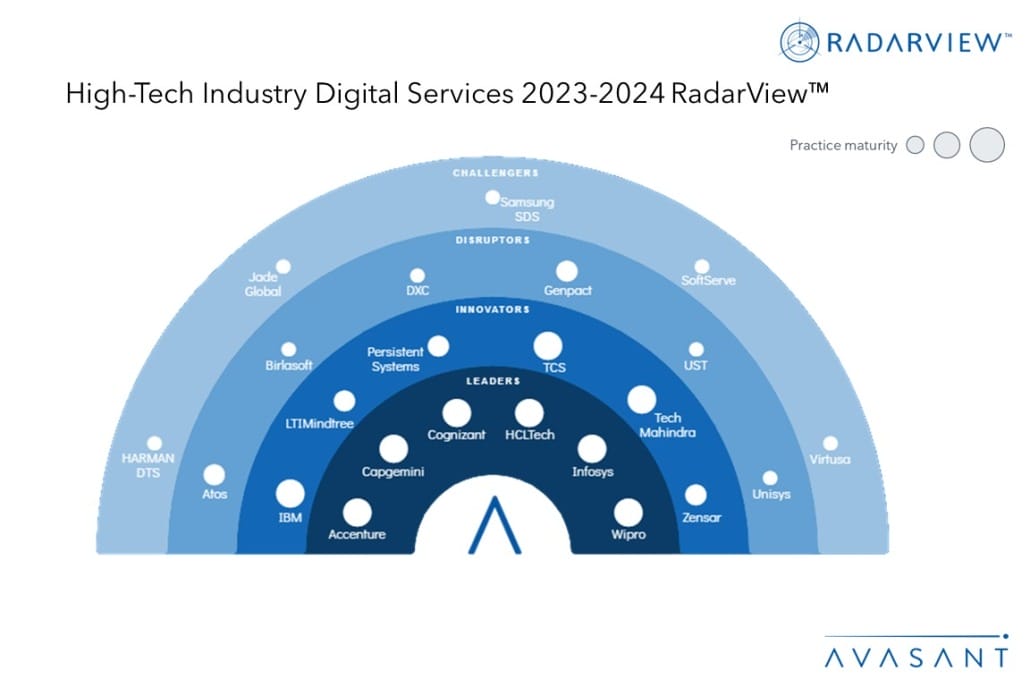This screenshot has width=1030, height=687.
Task: Select the Samsung SDS marker under Challengers
Action: 492,197
